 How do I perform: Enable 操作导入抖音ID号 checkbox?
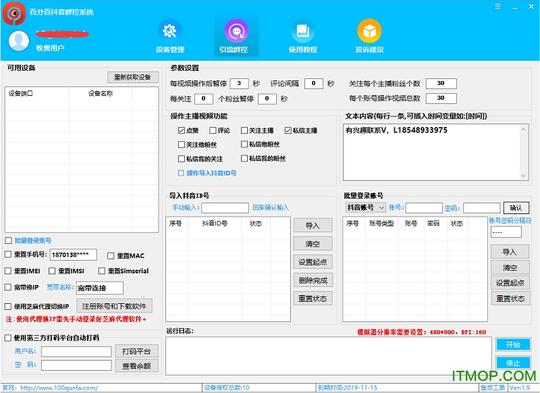(x=181, y=173)
